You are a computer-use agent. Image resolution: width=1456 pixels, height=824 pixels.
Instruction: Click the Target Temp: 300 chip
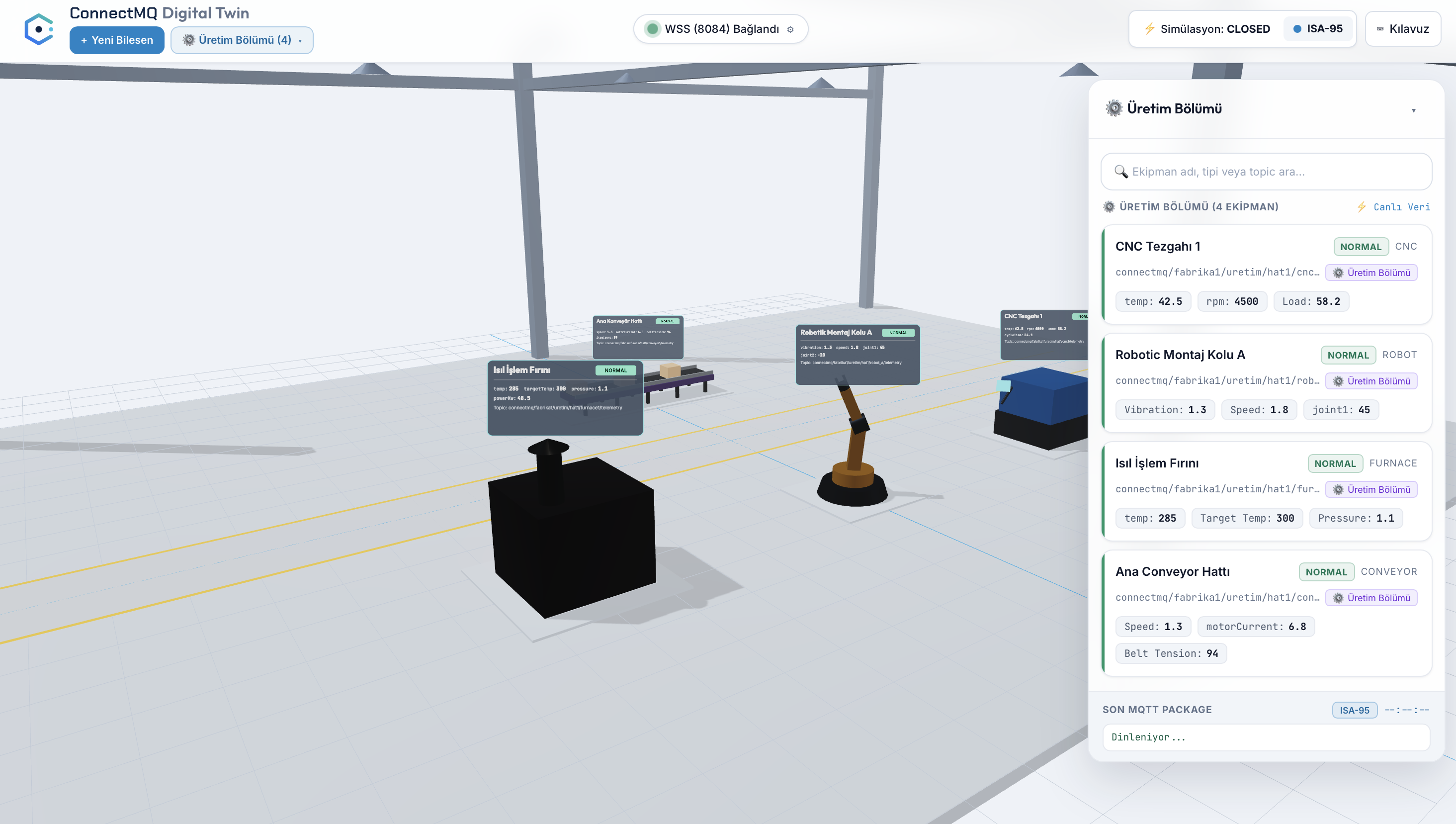coord(1247,518)
